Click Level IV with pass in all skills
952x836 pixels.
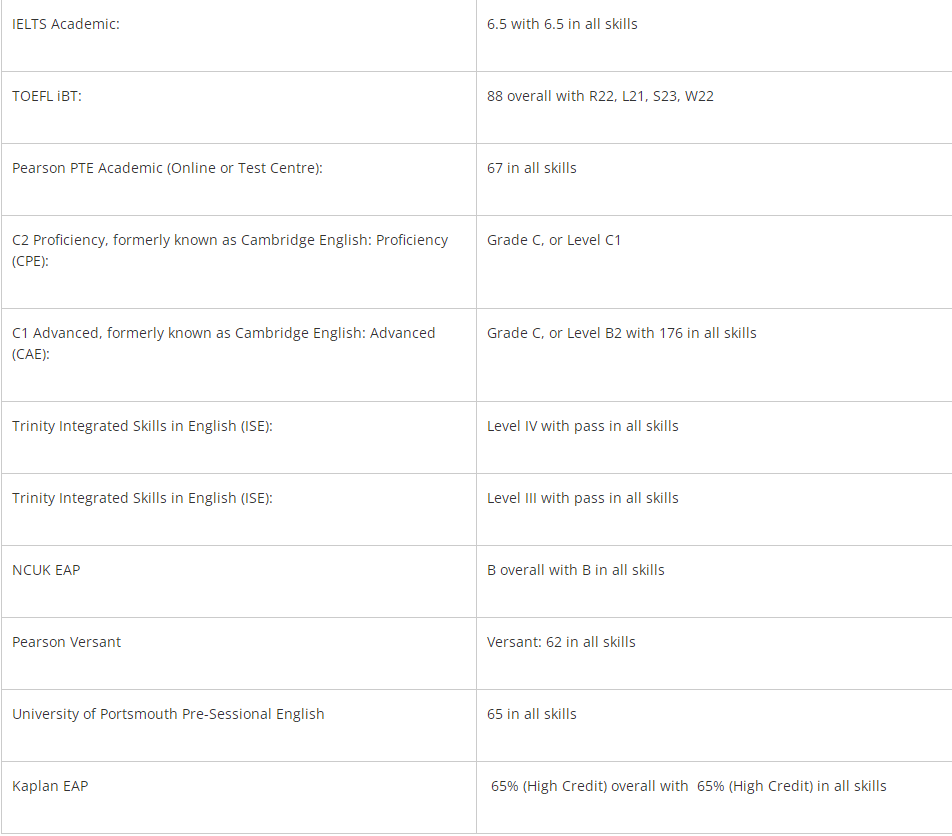point(583,426)
